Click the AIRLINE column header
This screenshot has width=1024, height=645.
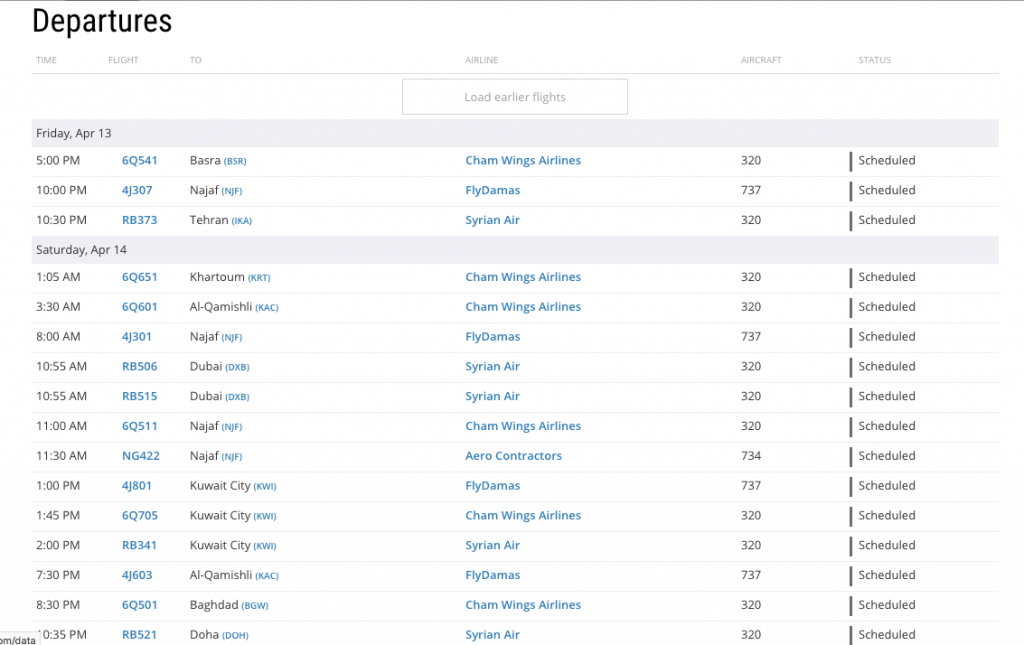click(x=481, y=60)
